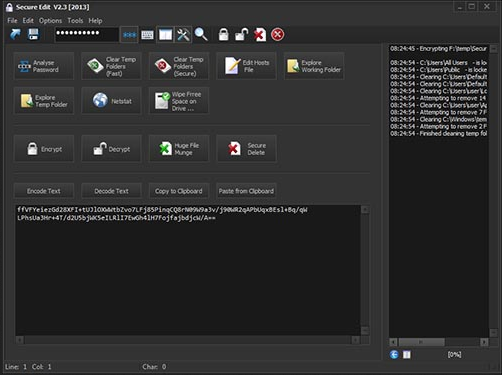Image resolution: width=502 pixels, height=375 pixels.
Task: Open the Tools menu
Action: [75, 21]
